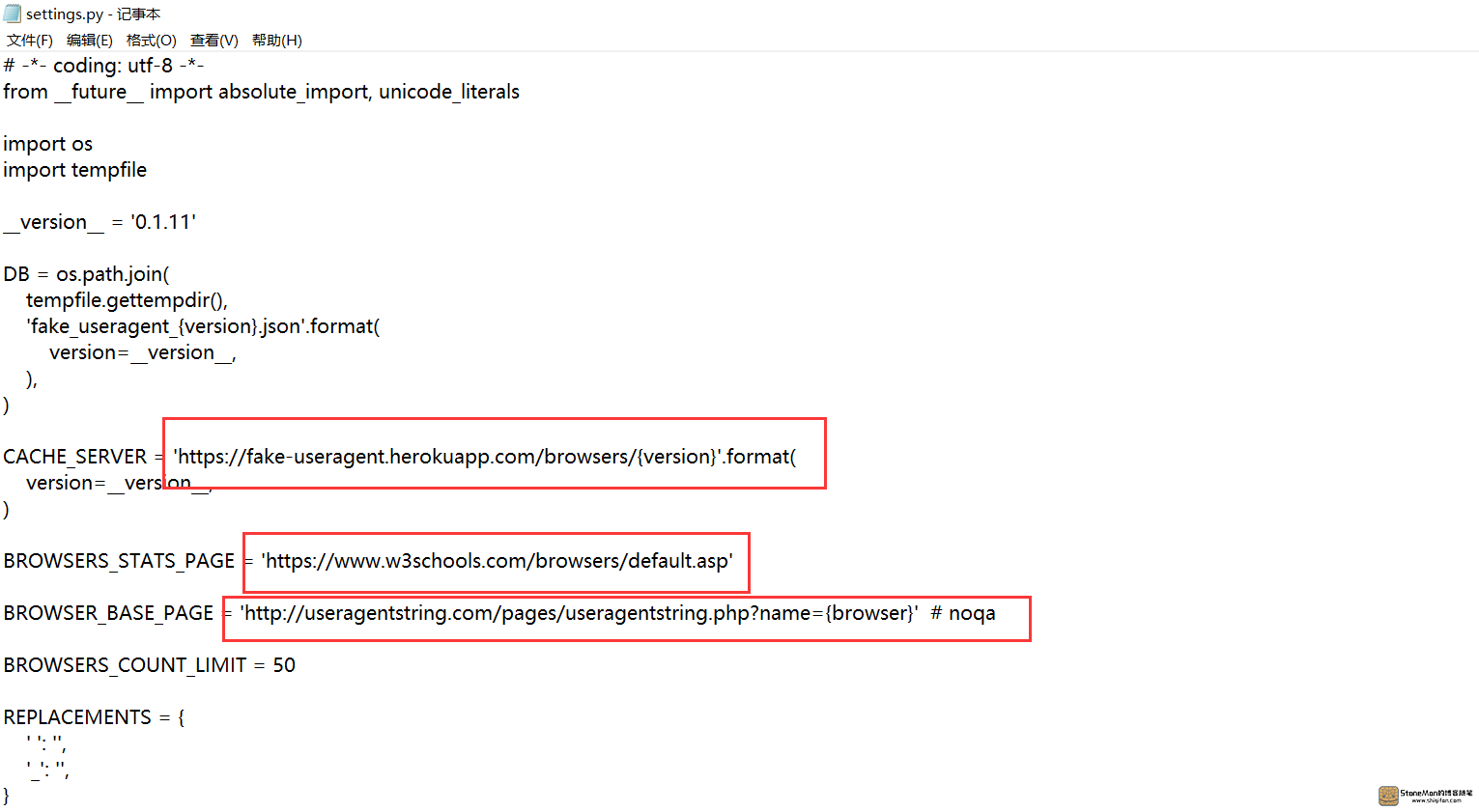This screenshot has width=1479, height=812.
Task: Click the '# -*- coding: utf-8 -*-' line
Action: 103,66
